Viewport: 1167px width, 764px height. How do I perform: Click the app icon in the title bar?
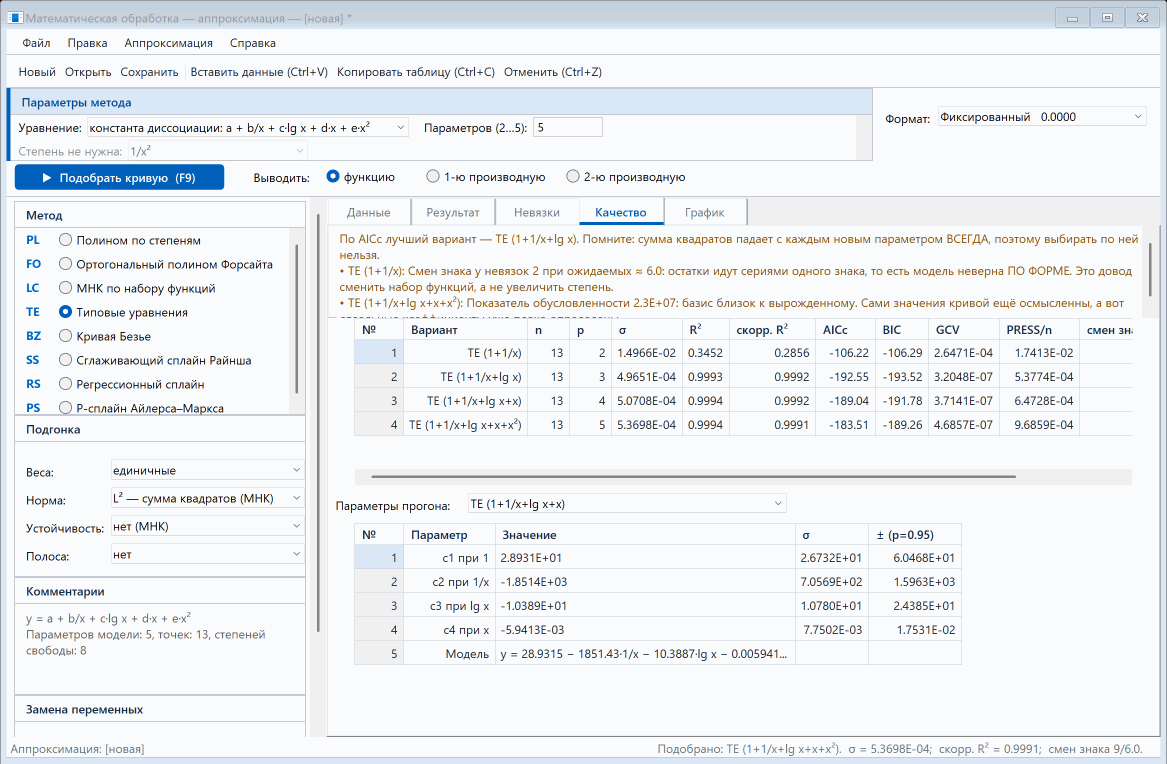pyautogui.click(x=15, y=18)
